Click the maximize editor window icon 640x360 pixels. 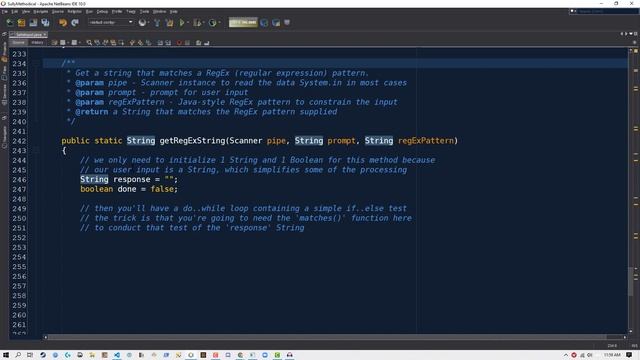pyautogui.click(x=636, y=34)
